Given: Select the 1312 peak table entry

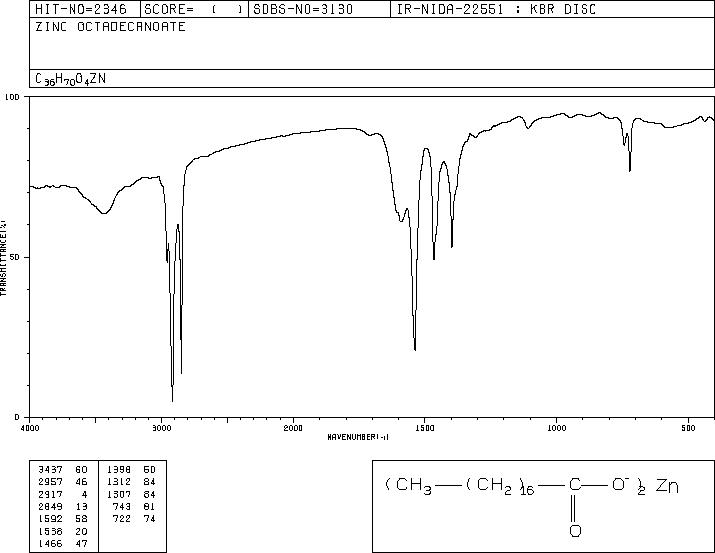Looking at the screenshot, I should coord(119,482).
